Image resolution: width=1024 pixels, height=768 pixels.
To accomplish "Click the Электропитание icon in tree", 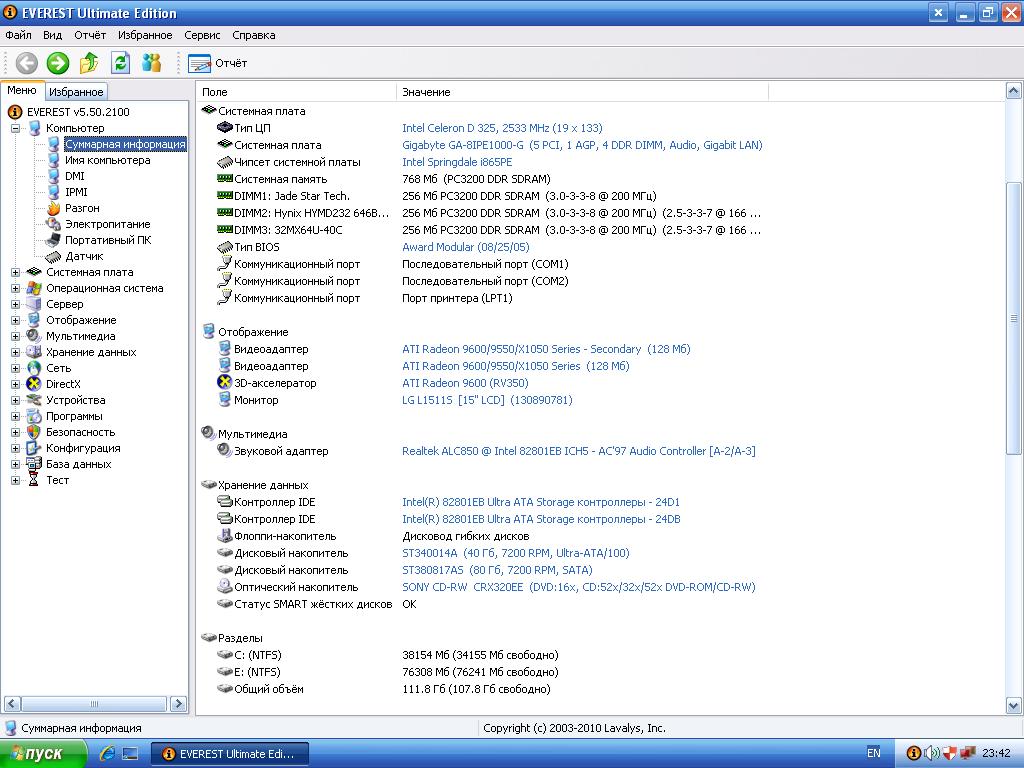I will [x=54, y=224].
